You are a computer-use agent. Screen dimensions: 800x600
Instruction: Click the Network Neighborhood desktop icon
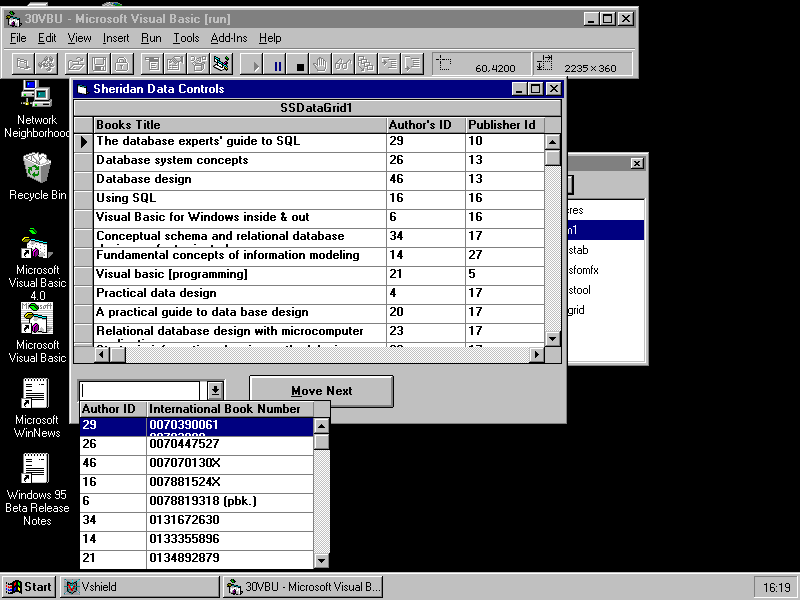[x=37, y=95]
